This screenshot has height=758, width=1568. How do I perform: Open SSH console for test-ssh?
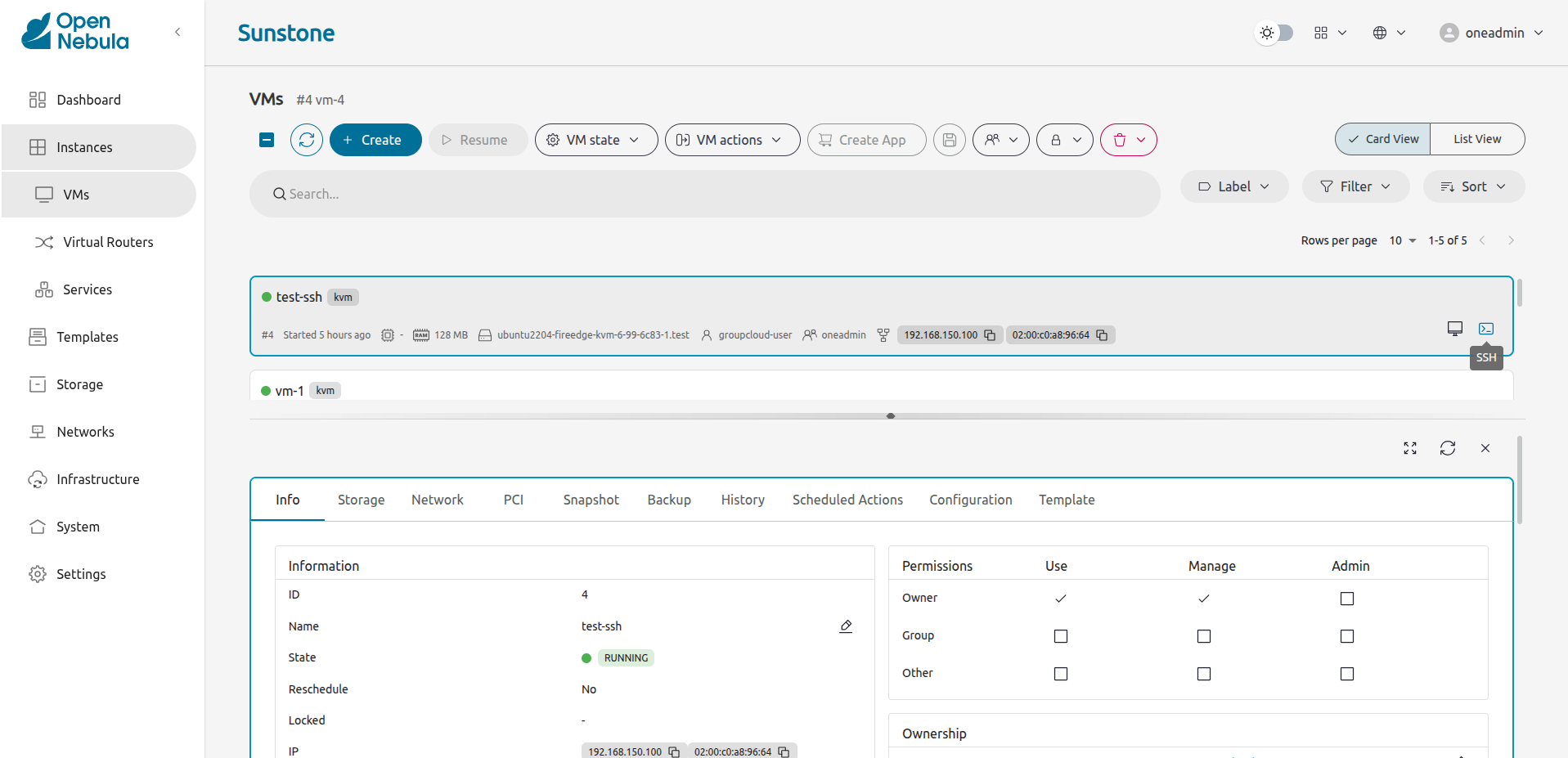click(1485, 329)
